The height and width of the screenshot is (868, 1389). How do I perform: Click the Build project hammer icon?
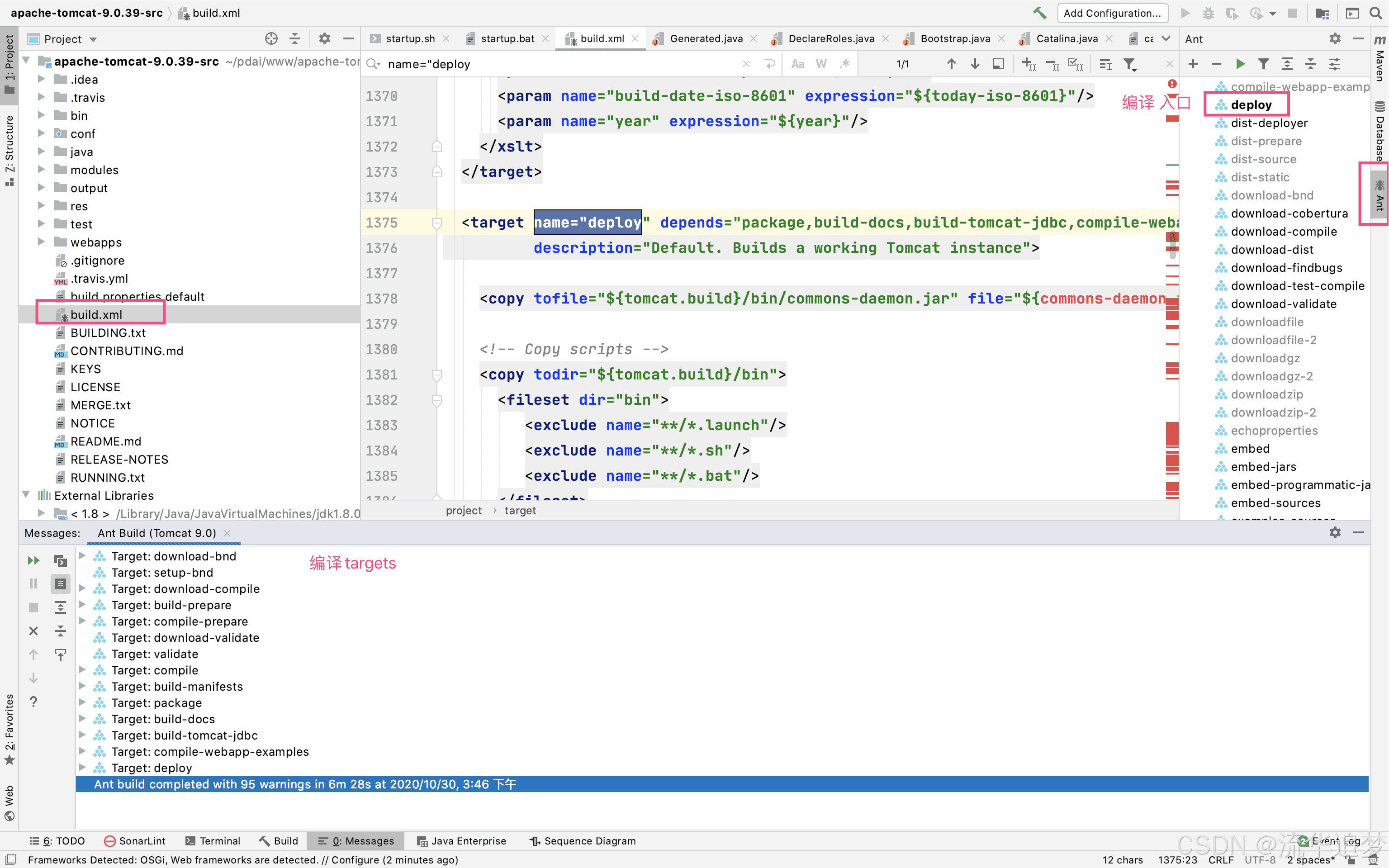pyautogui.click(x=1039, y=13)
